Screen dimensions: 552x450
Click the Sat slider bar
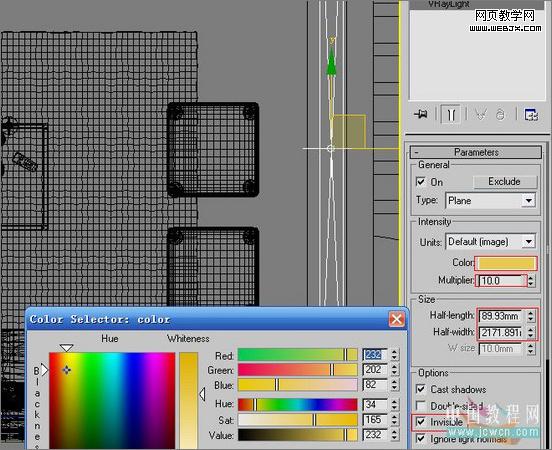coord(297,420)
